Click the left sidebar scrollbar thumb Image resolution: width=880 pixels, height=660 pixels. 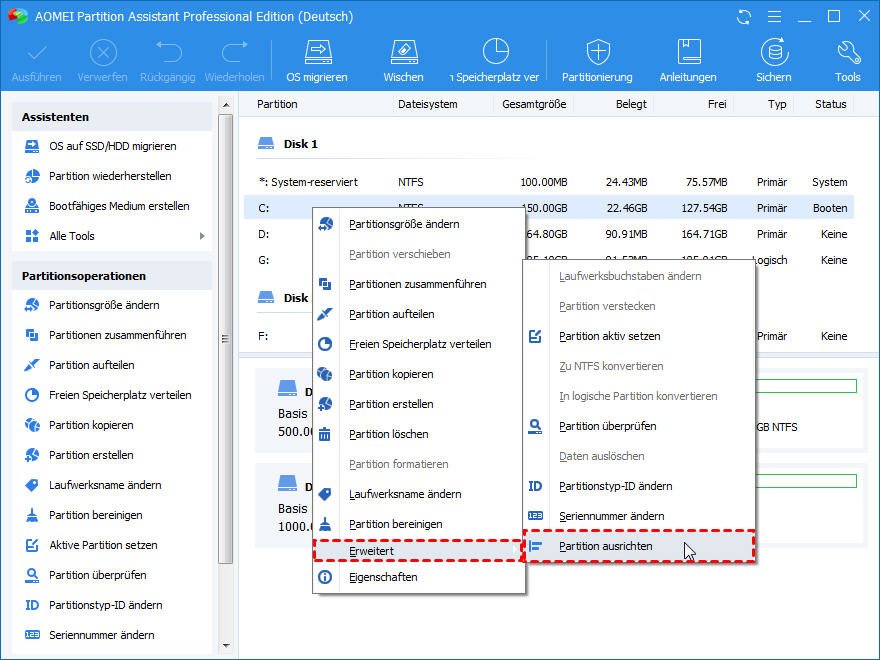coord(226,339)
